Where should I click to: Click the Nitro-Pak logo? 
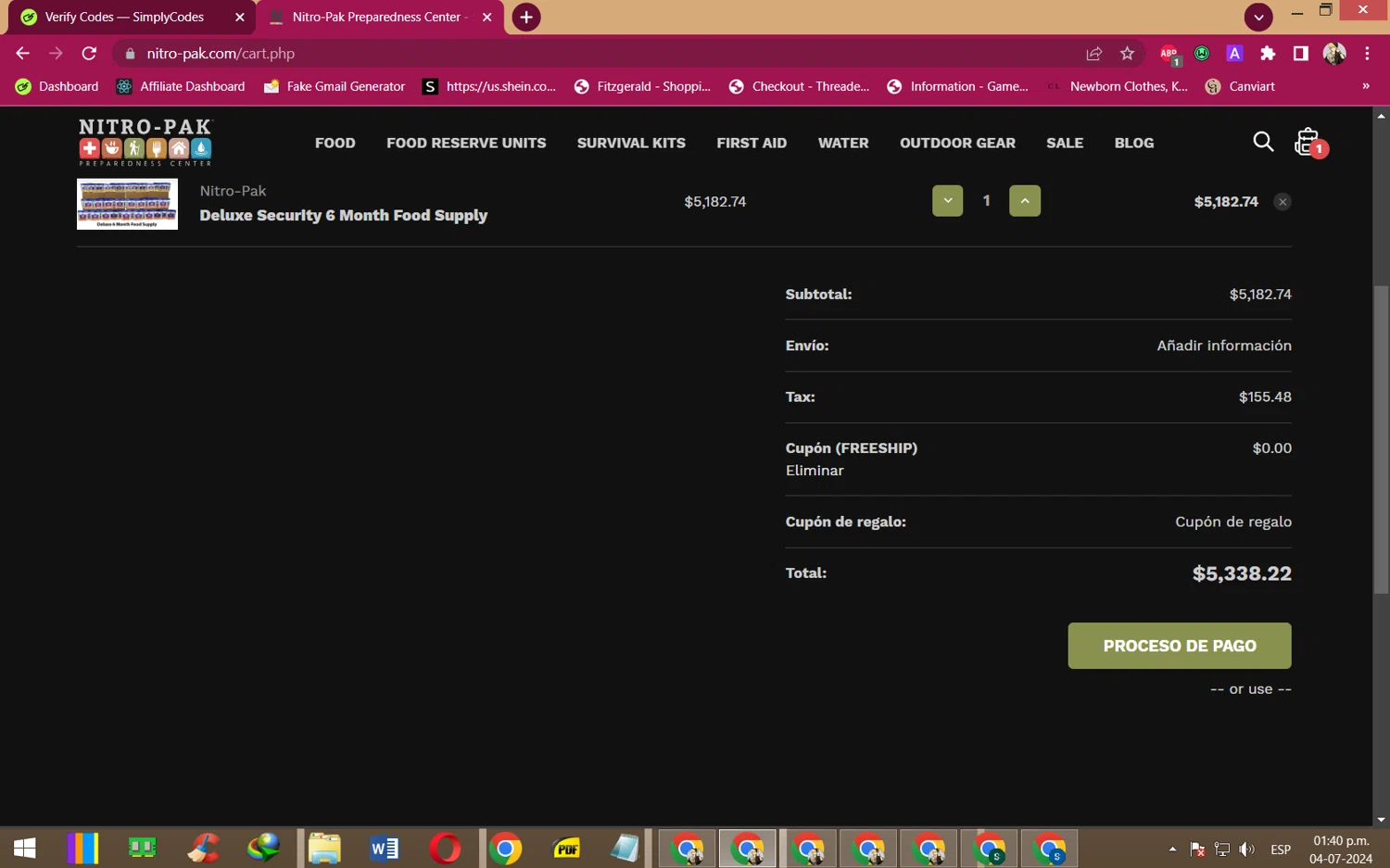tap(145, 142)
